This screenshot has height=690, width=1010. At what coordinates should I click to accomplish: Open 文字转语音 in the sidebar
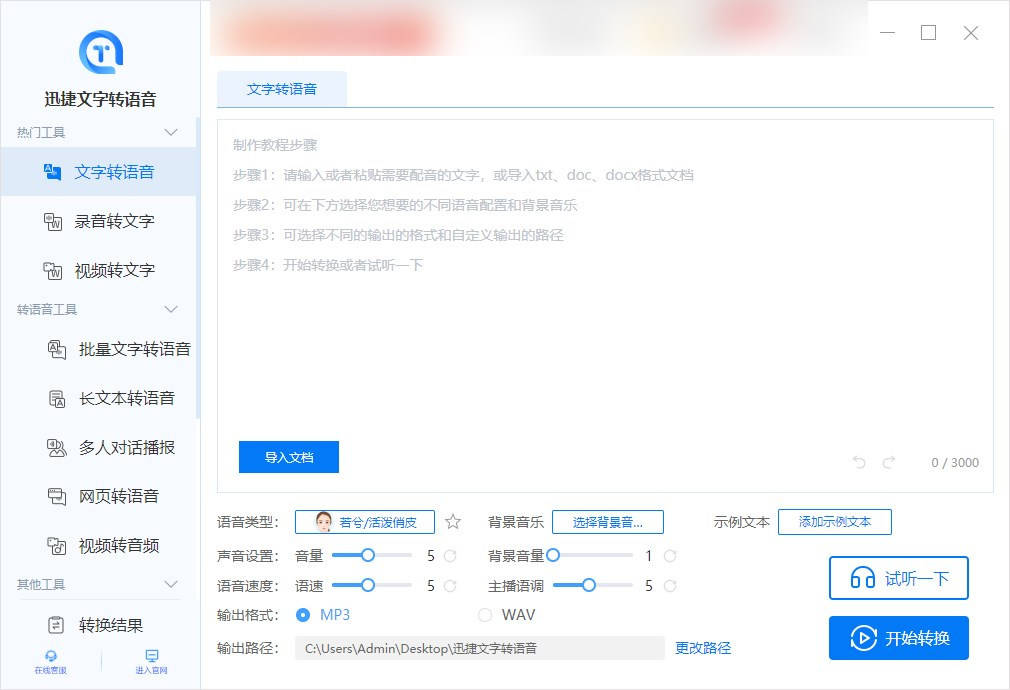(x=99, y=172)
